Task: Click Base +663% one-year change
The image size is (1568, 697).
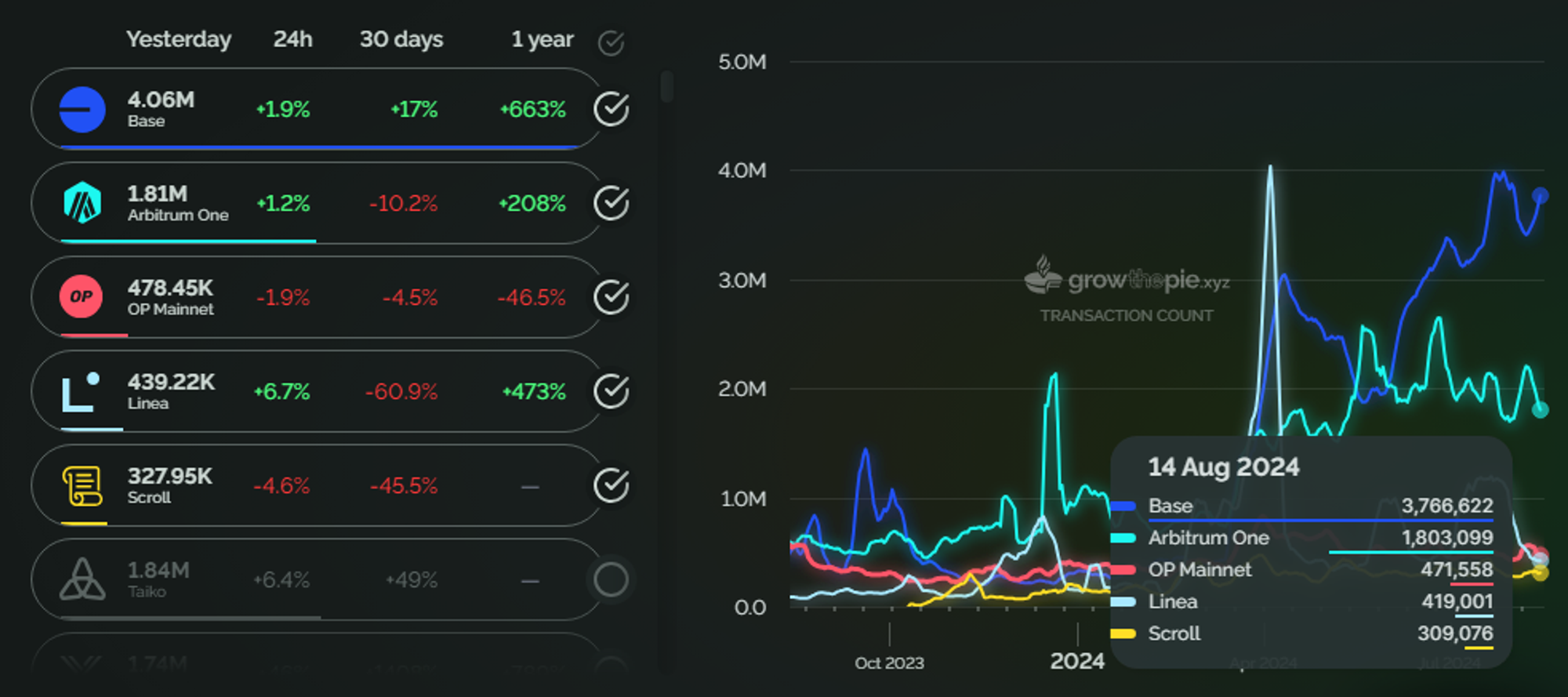Action: [532, 110]
